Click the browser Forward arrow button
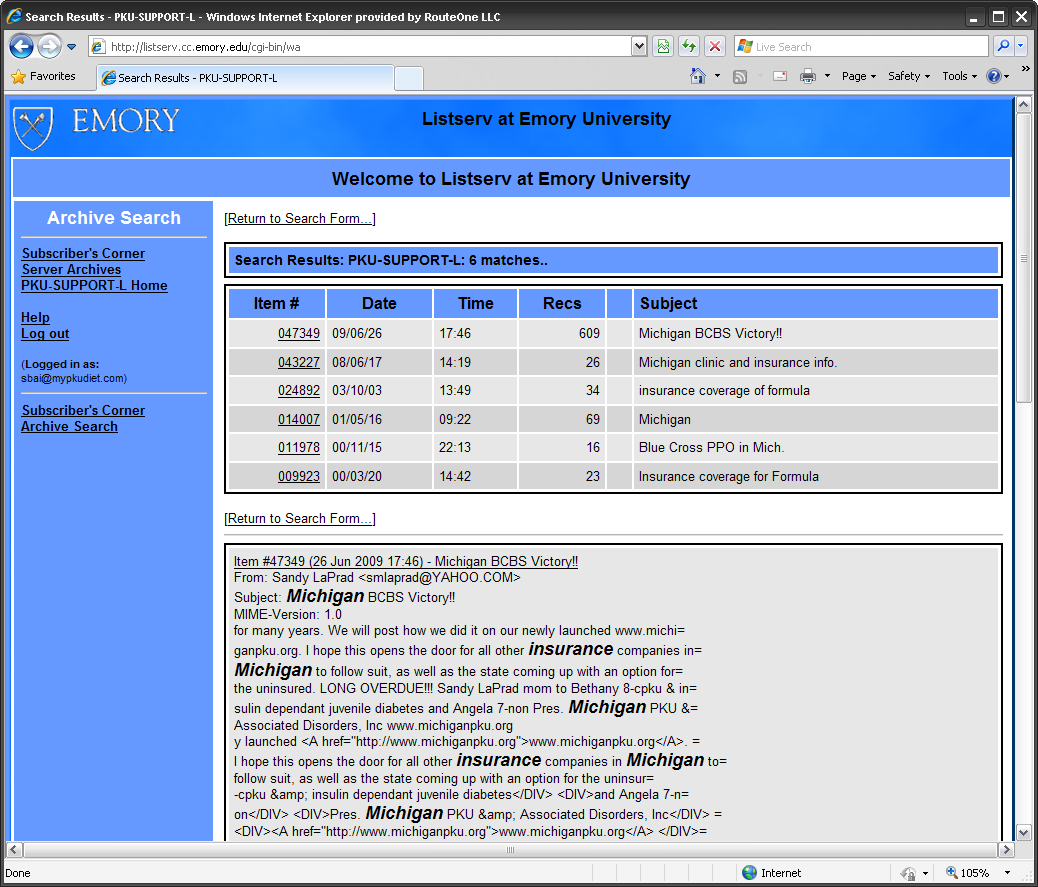The width and height of the screenshot is (1038, 887). click(x=50, y=46)
